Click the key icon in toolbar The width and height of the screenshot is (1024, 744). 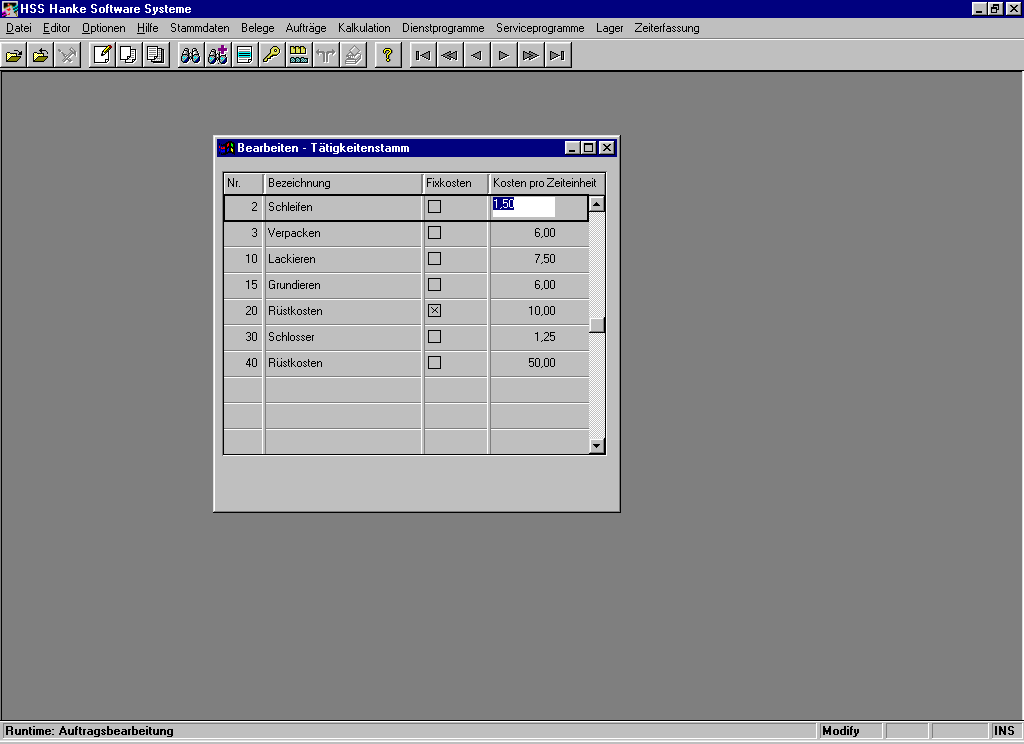[271, 55]
